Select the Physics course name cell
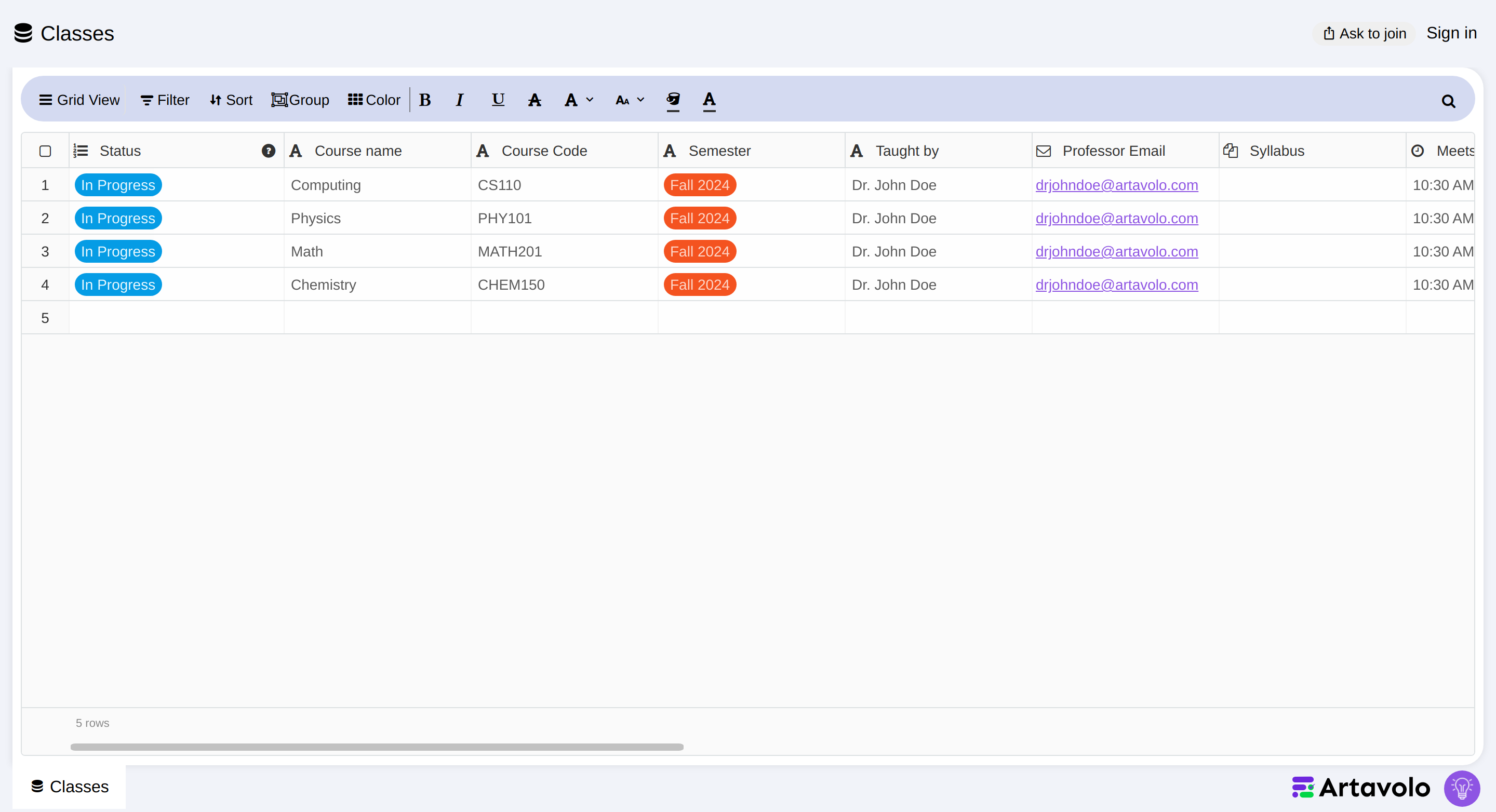 pyautogui.click(x=378, y=218)
